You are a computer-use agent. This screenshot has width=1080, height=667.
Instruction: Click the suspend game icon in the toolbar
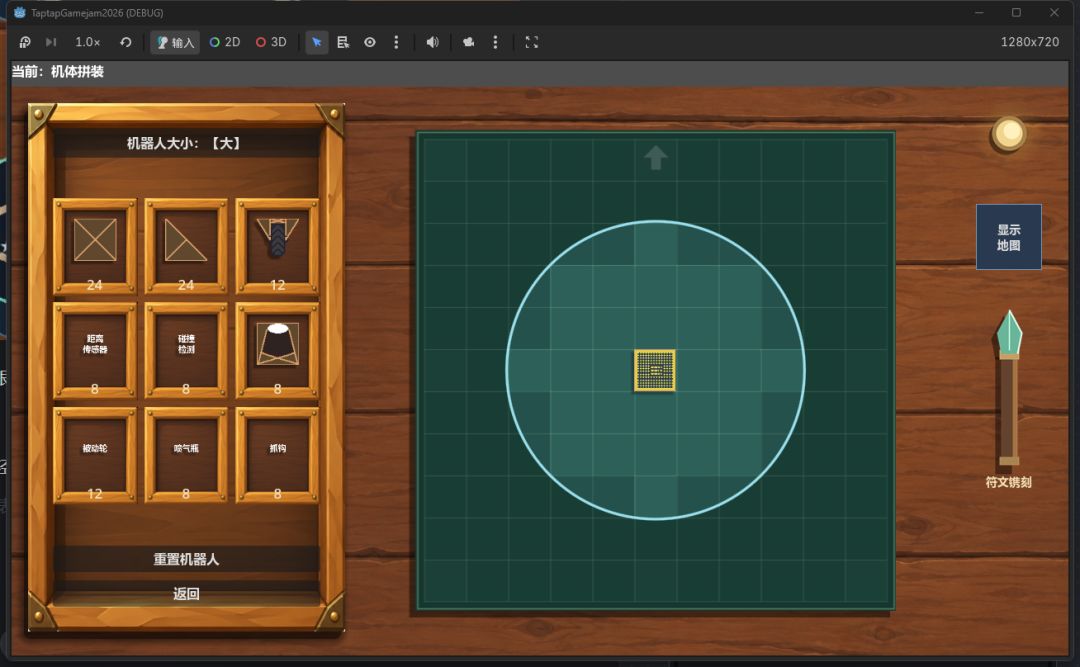tap(25, 42)
